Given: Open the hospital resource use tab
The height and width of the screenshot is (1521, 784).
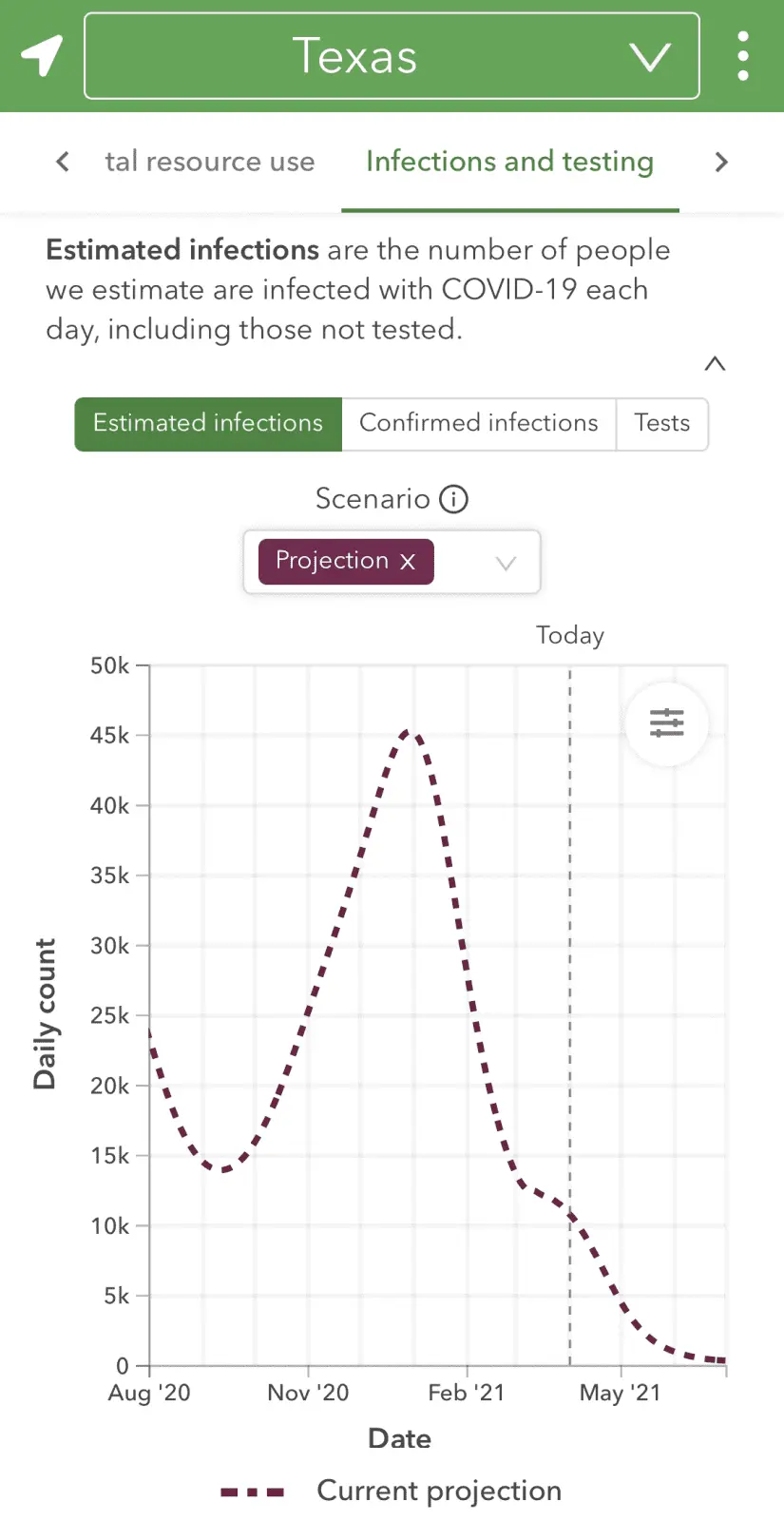Looking at the screenshot, I should point(210,162).
